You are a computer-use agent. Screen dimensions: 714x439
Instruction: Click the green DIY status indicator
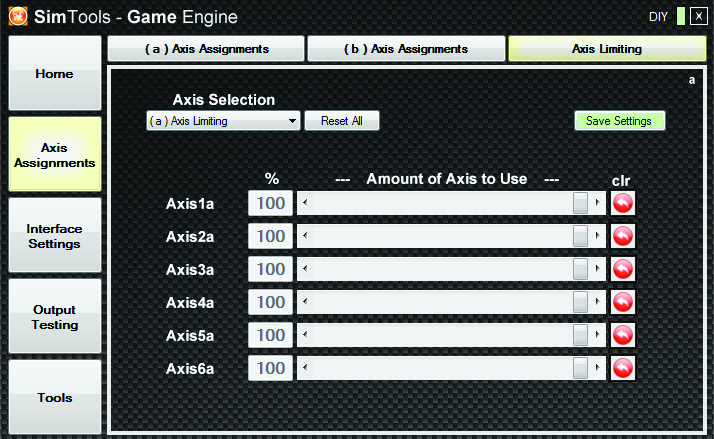[681, 16]
